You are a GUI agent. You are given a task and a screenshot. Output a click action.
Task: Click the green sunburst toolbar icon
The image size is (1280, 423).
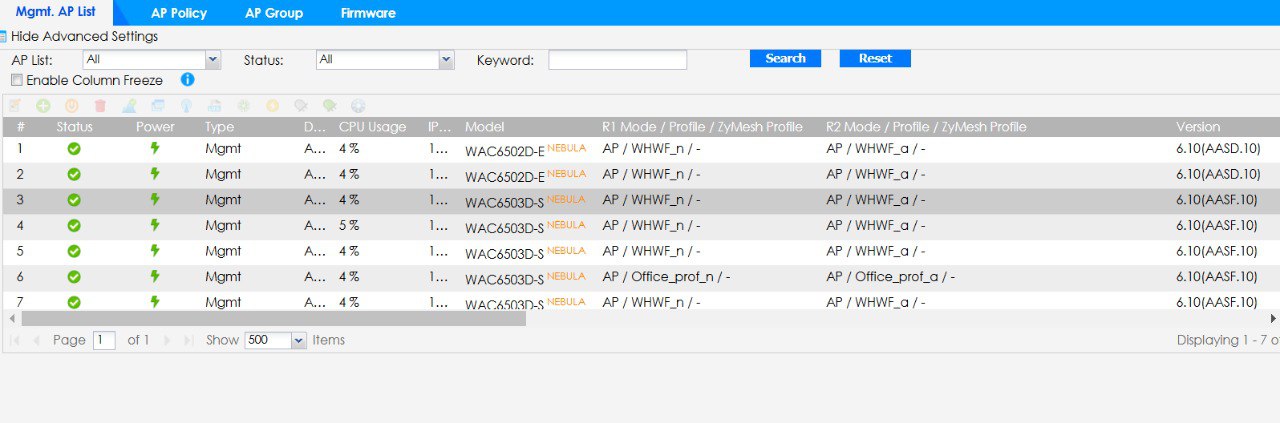coord(243,105)
